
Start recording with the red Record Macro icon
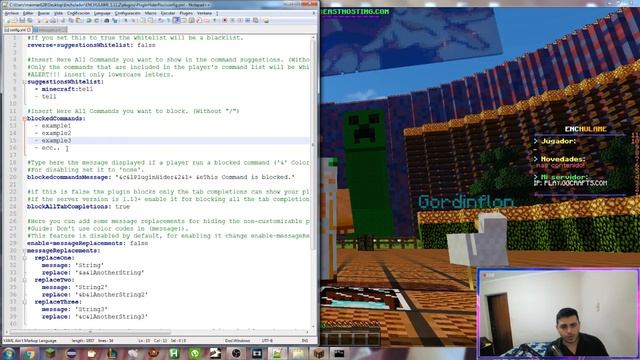click(x=224, y=20)
